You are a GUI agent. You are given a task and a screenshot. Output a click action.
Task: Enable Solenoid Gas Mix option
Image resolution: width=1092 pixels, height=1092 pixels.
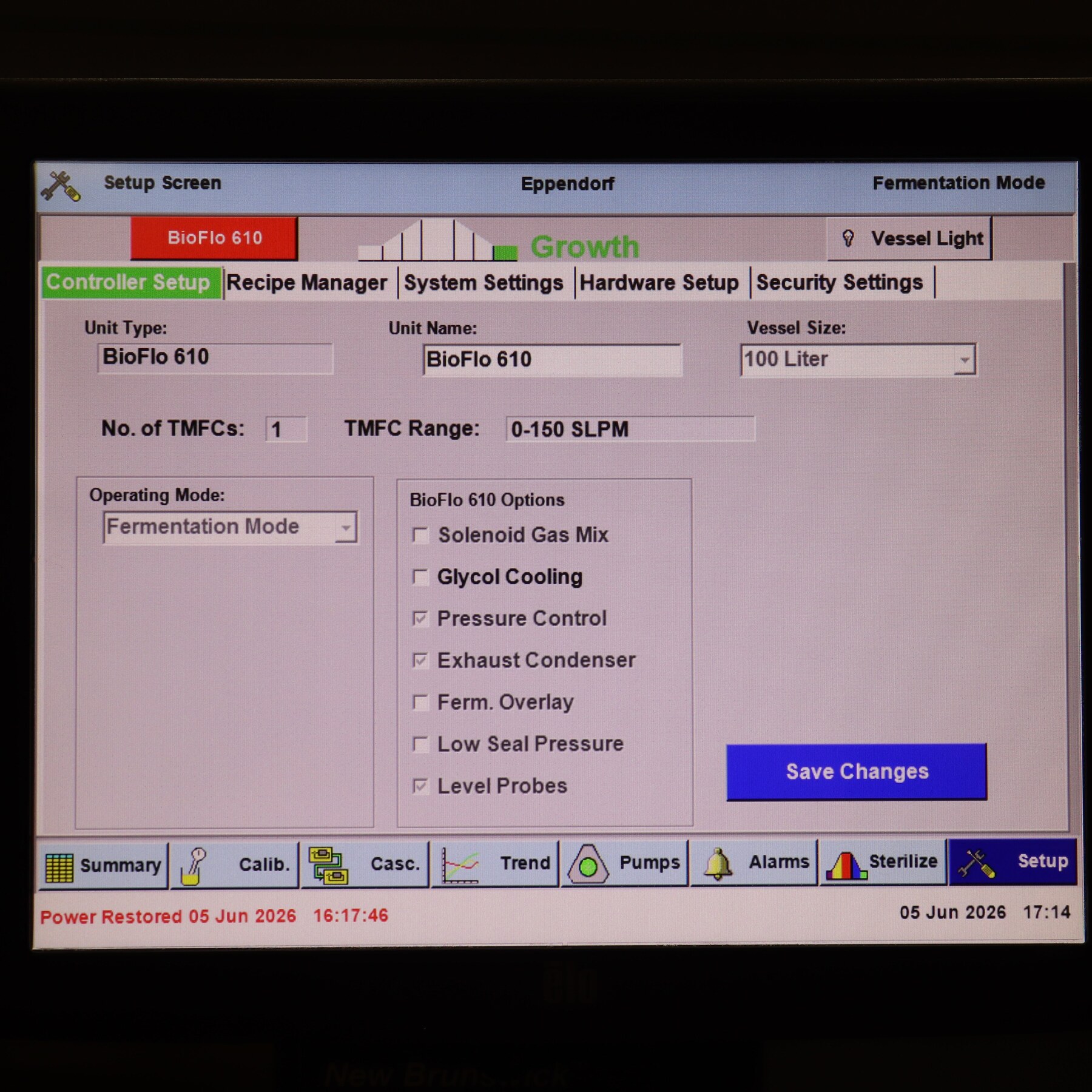coord(420,535)
